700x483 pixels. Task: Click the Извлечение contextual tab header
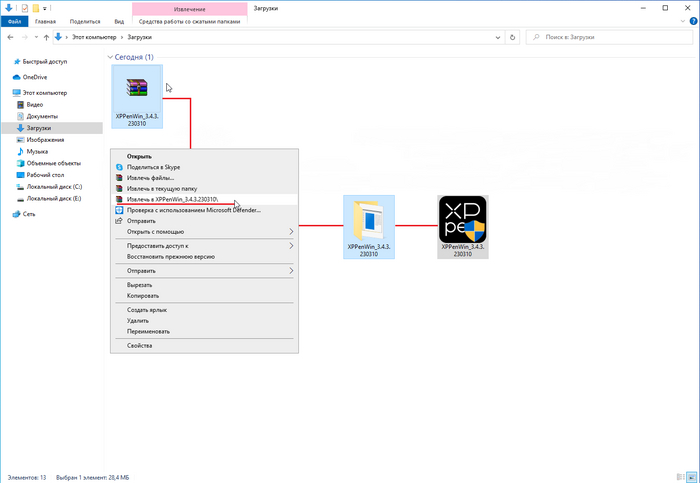tap(190, 9)
